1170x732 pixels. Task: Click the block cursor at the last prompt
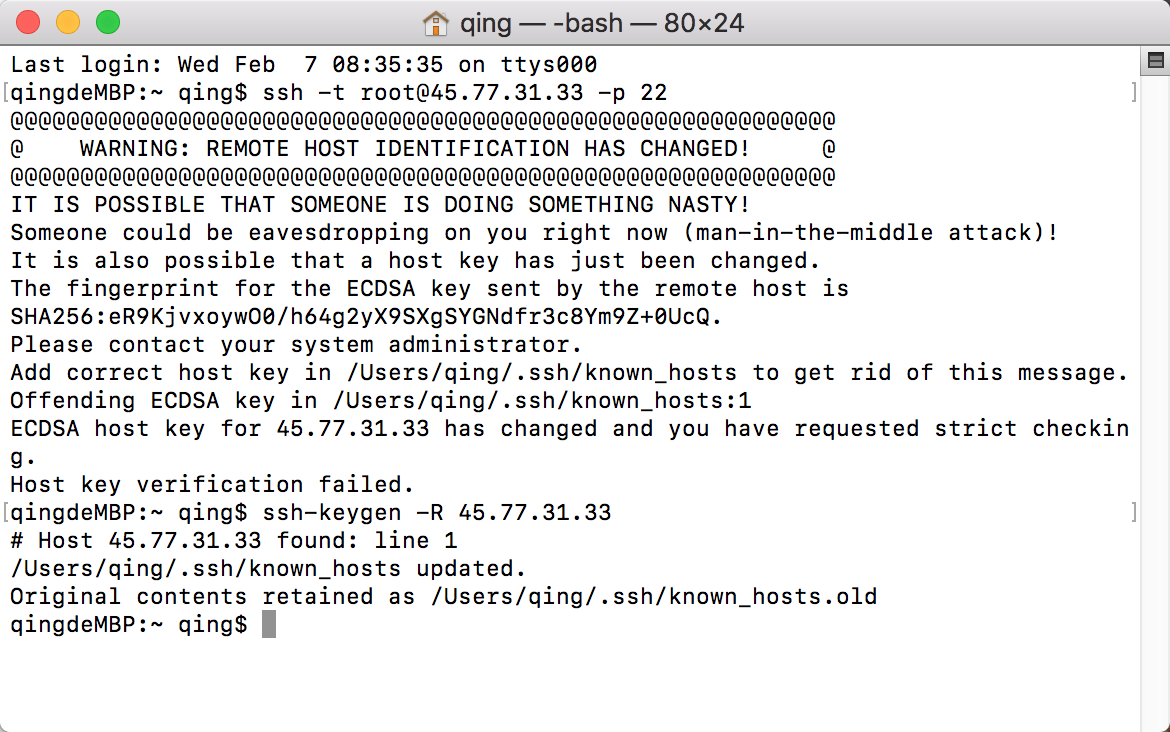[269, 624]
